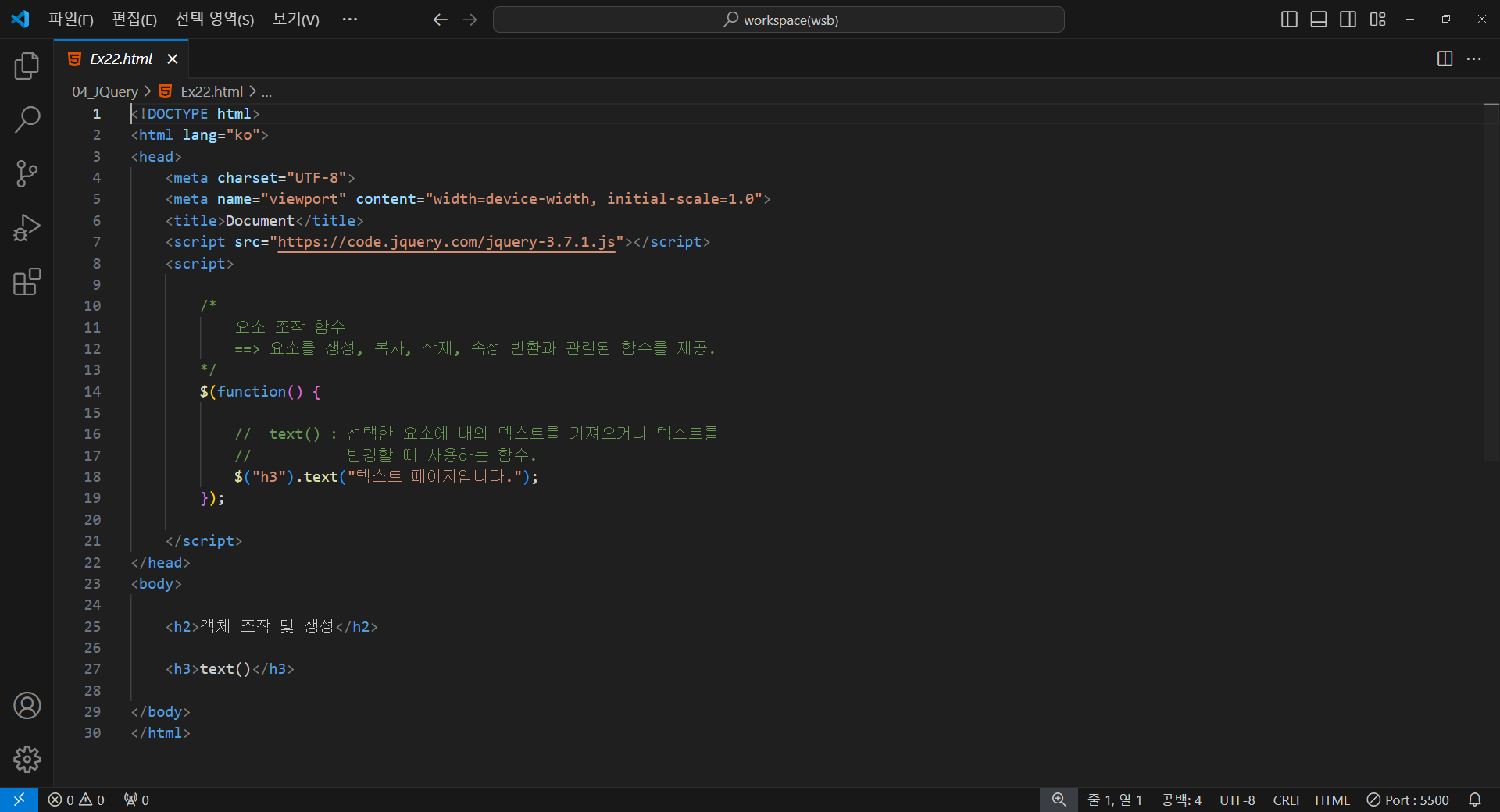Image resolution: width=1500 pixels, height=812 pixels.
Task: Open notifications bell in status bar
Action: coord(1474,800)
